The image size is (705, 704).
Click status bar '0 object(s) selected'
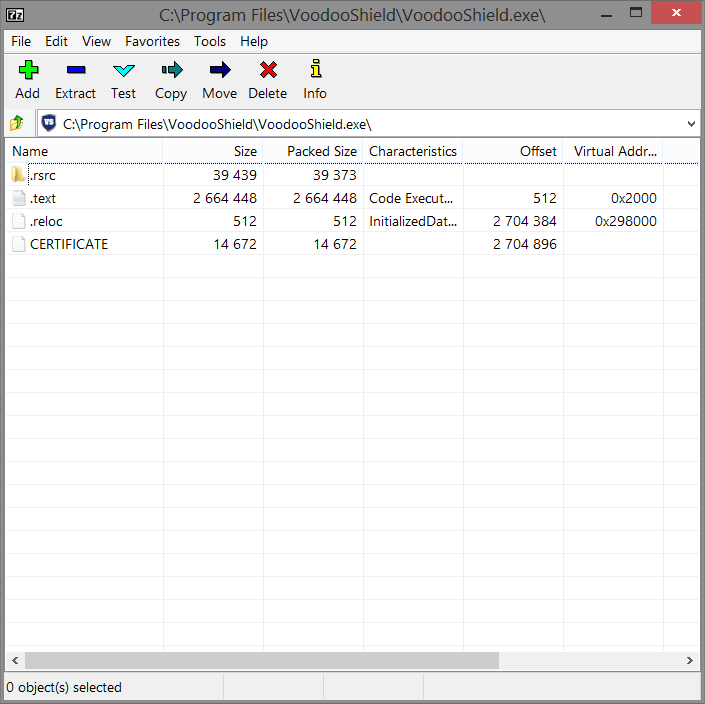pos(64,687)
